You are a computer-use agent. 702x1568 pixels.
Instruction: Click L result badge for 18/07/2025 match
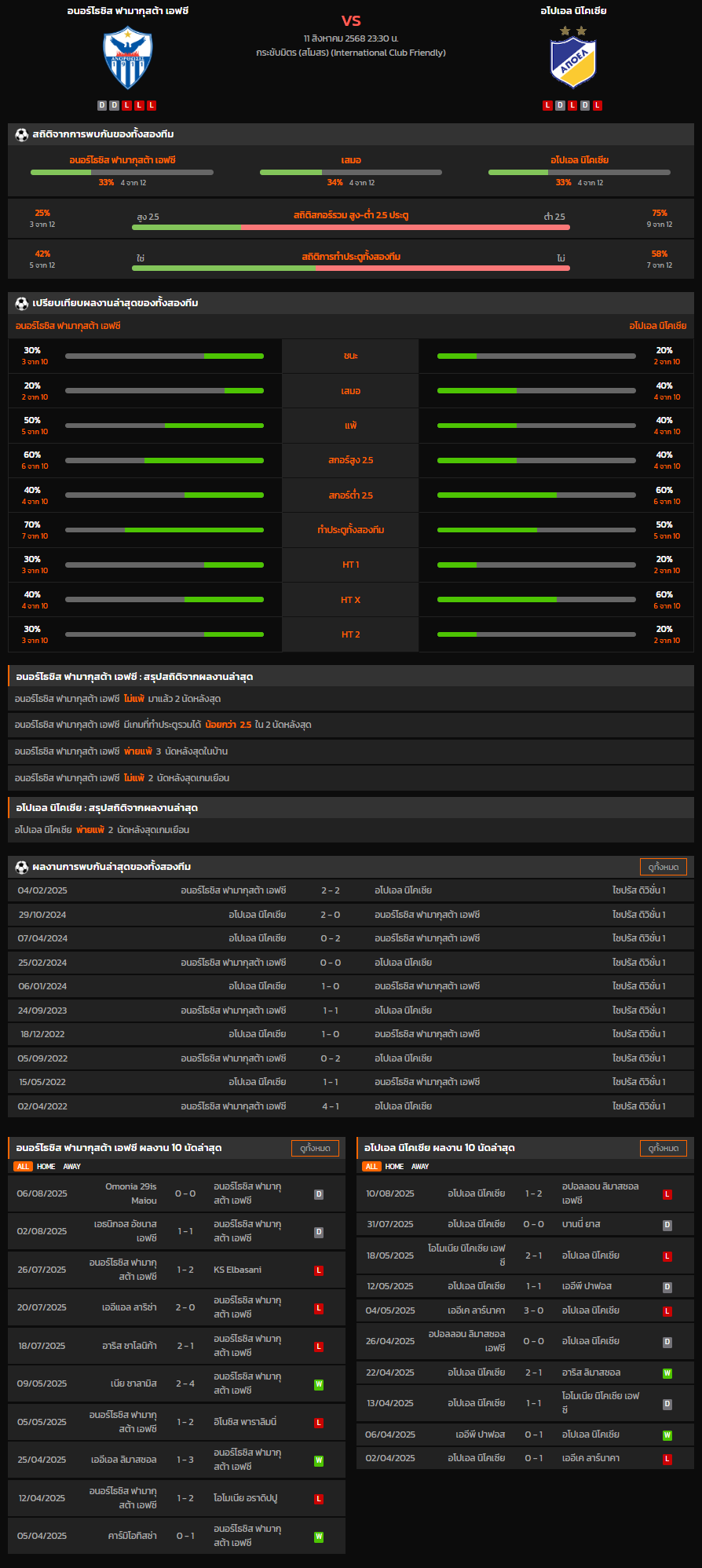pos(319,1347)
